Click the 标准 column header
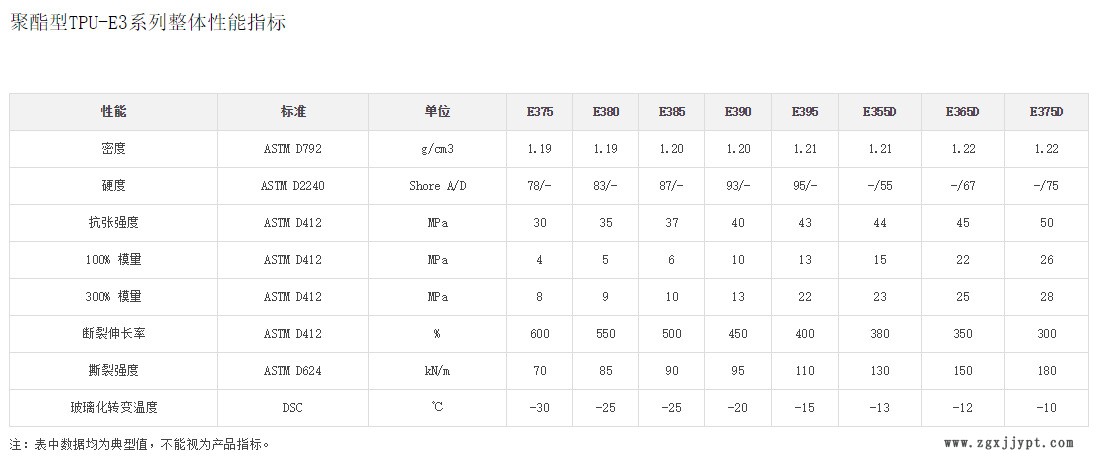1101x465 pixels. click(292, 111)
